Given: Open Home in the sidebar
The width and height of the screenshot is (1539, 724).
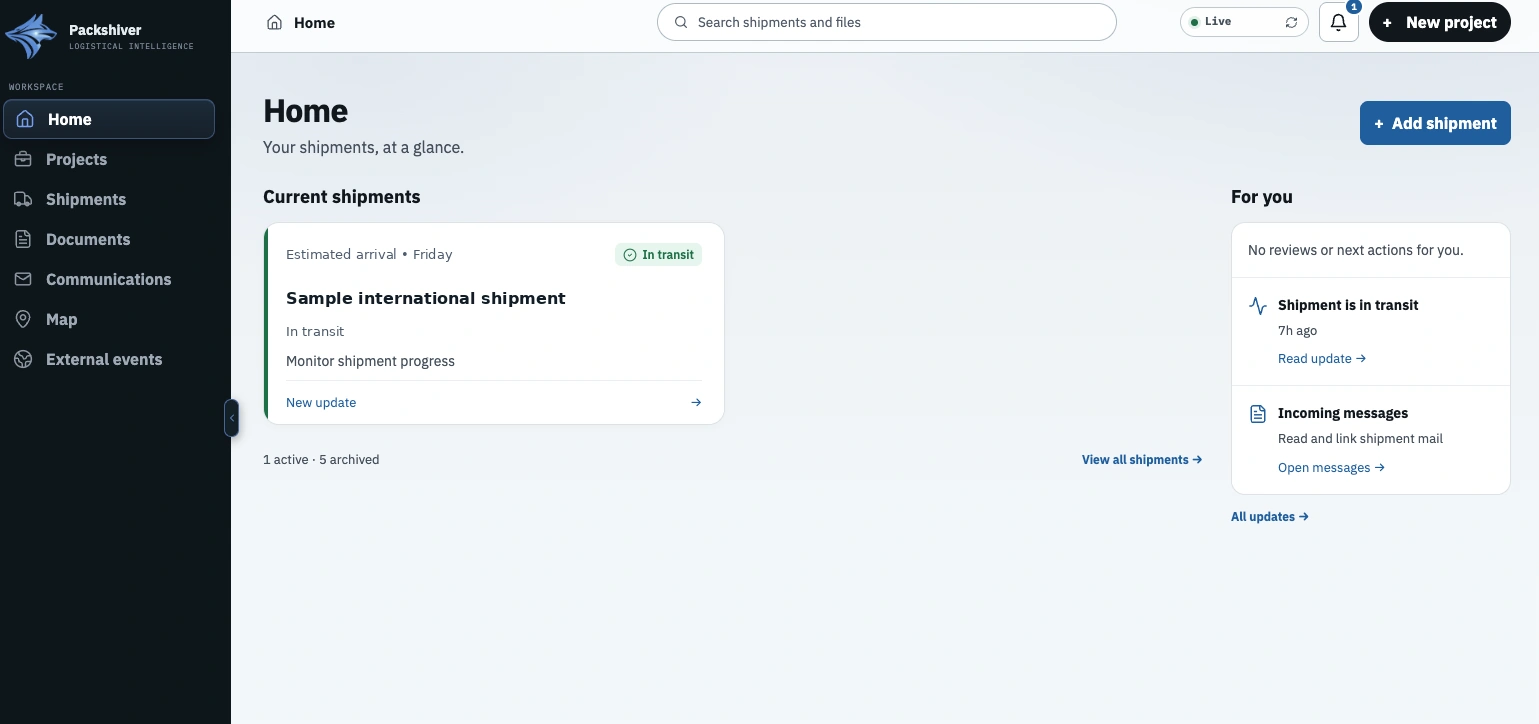Looking at the screenshot, I should (109, 119).
